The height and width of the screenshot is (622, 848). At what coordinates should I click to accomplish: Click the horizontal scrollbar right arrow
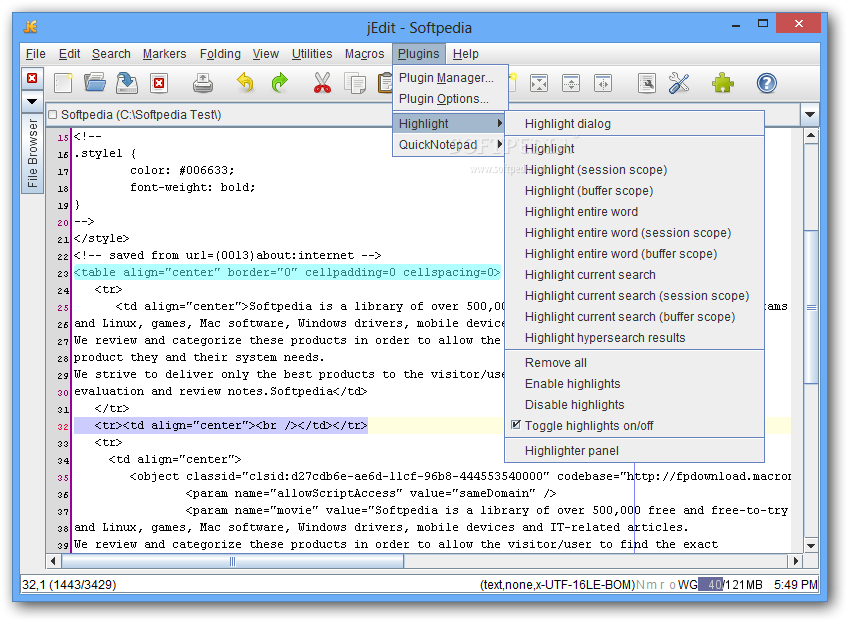[796, 561]
